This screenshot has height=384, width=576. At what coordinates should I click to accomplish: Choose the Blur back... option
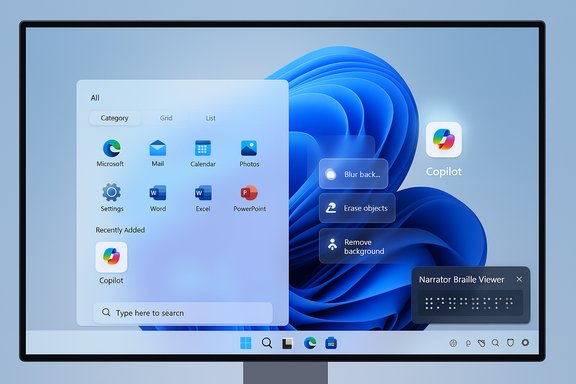pos(353,174)
